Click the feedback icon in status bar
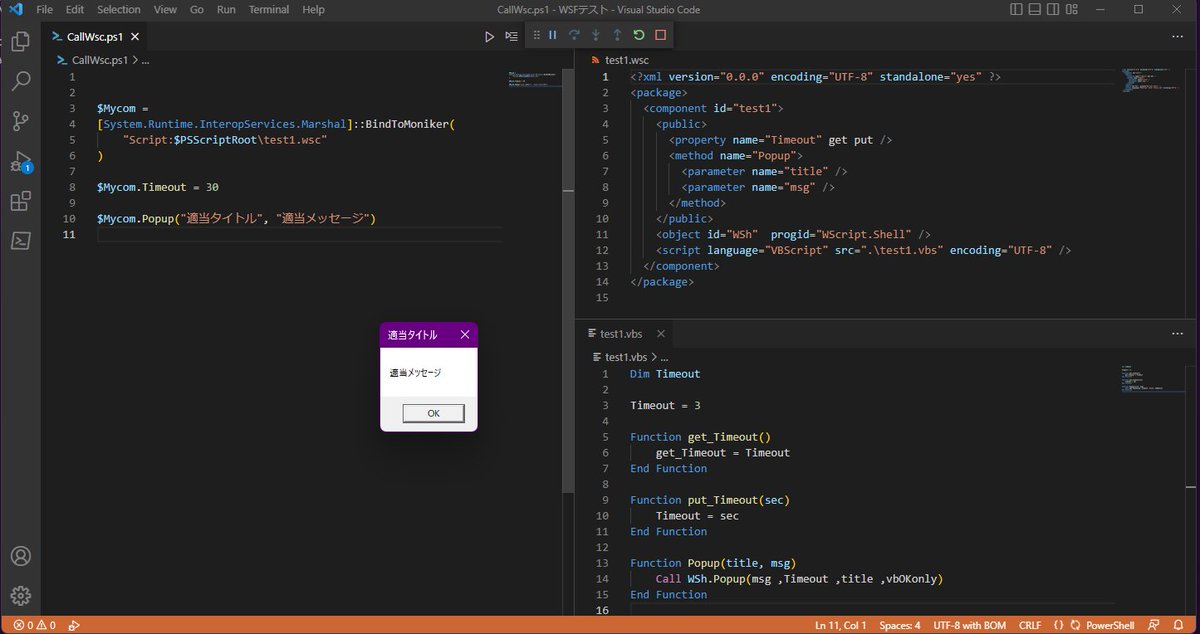 click(1154, 625)
